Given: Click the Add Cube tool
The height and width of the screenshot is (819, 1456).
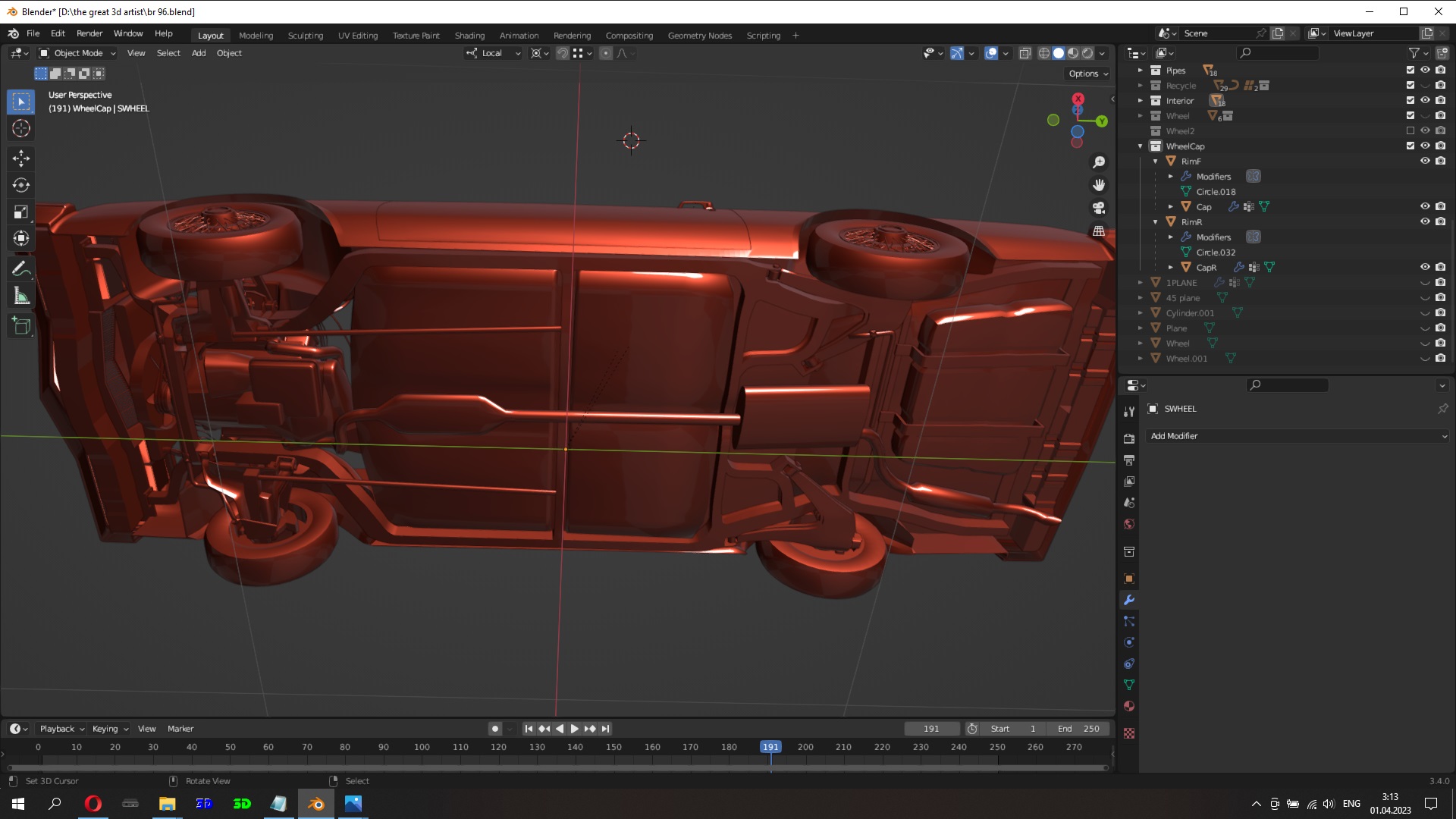Looking at the screenshot, I should coord(21,326).
